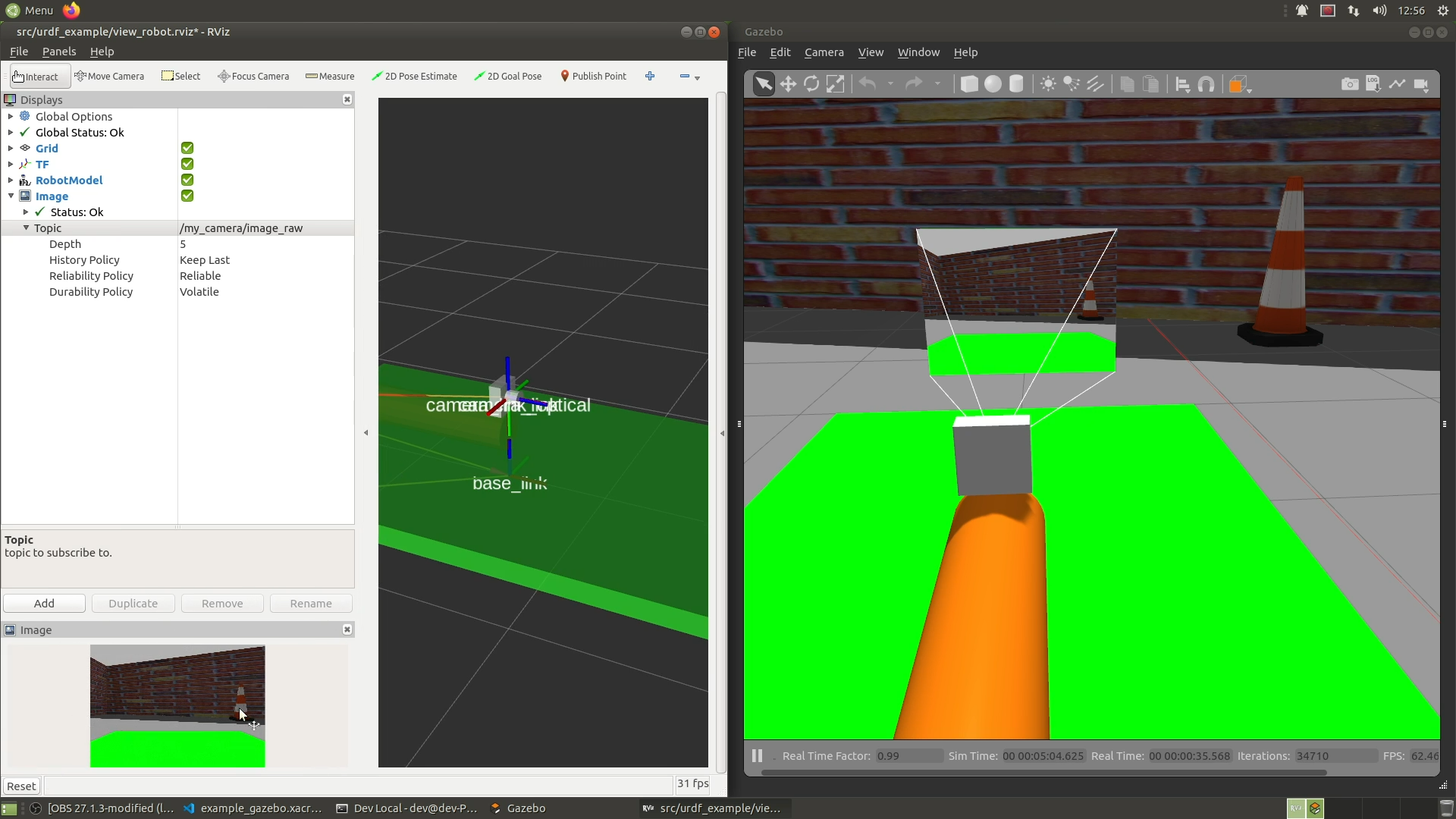This screenshot has height=819, width=1456.
Task: Open the Gazebo plot graph icon
Action: (1397, 84)
